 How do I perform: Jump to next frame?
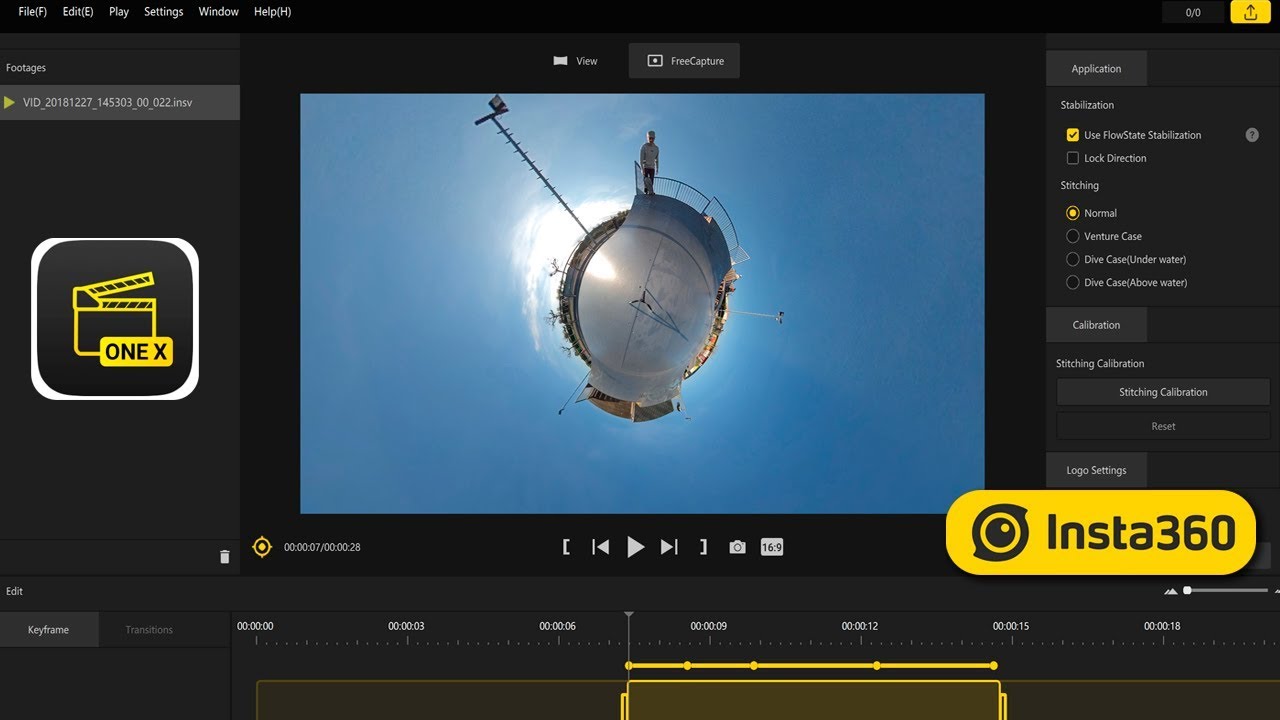pyautogui.click(x=669, y=547)
